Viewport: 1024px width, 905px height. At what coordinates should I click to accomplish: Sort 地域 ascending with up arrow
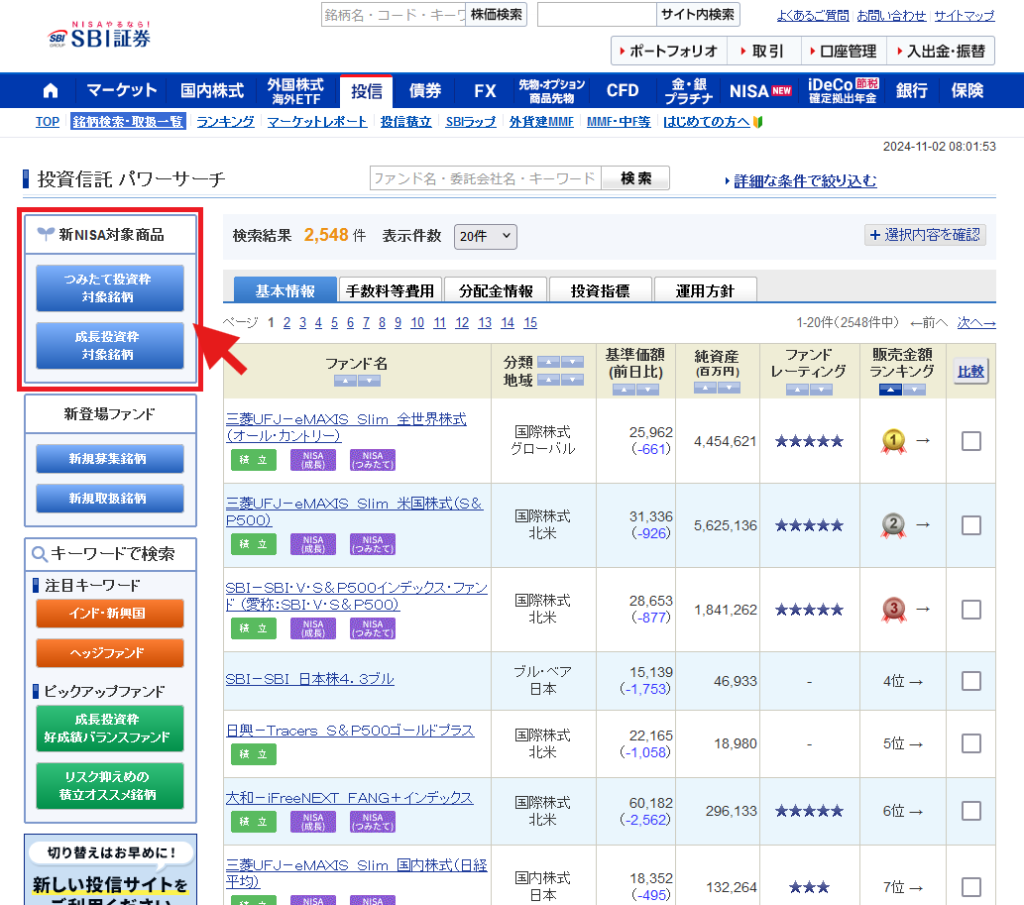(x=549, y=379)
